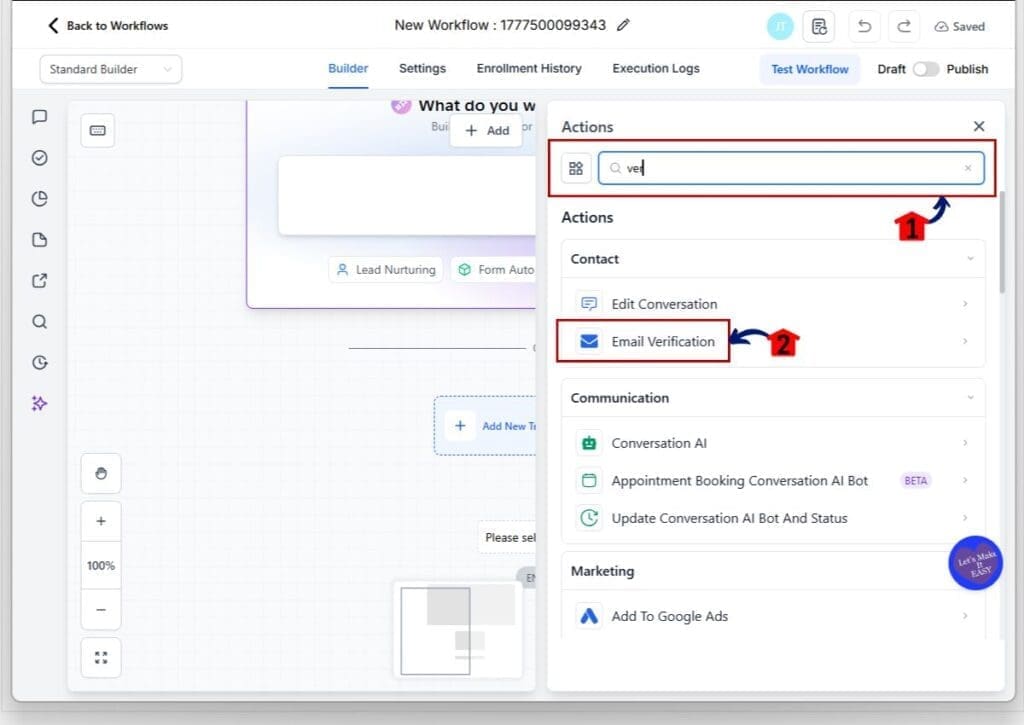The image size is (1024, 725).
Task: Open chevron on Add To Google Ads row
Action: 965,616
